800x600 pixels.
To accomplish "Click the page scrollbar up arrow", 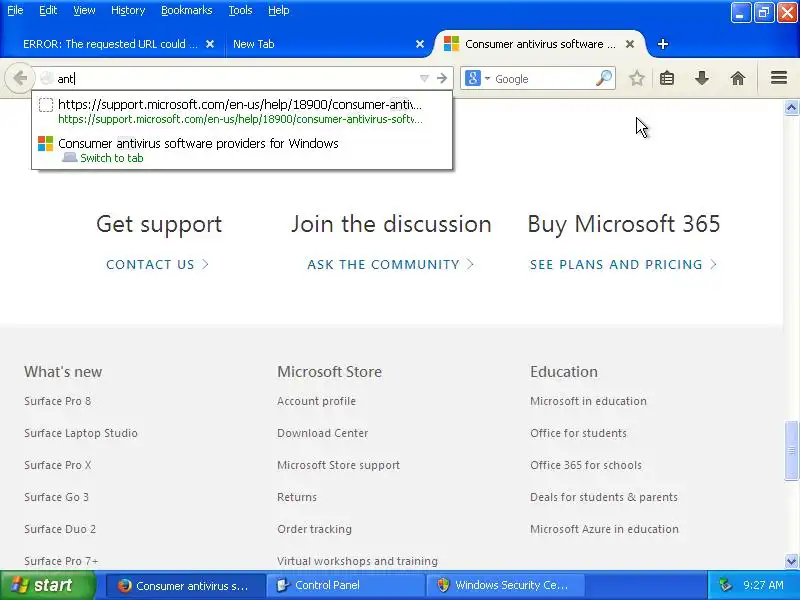I will point(791,108).
